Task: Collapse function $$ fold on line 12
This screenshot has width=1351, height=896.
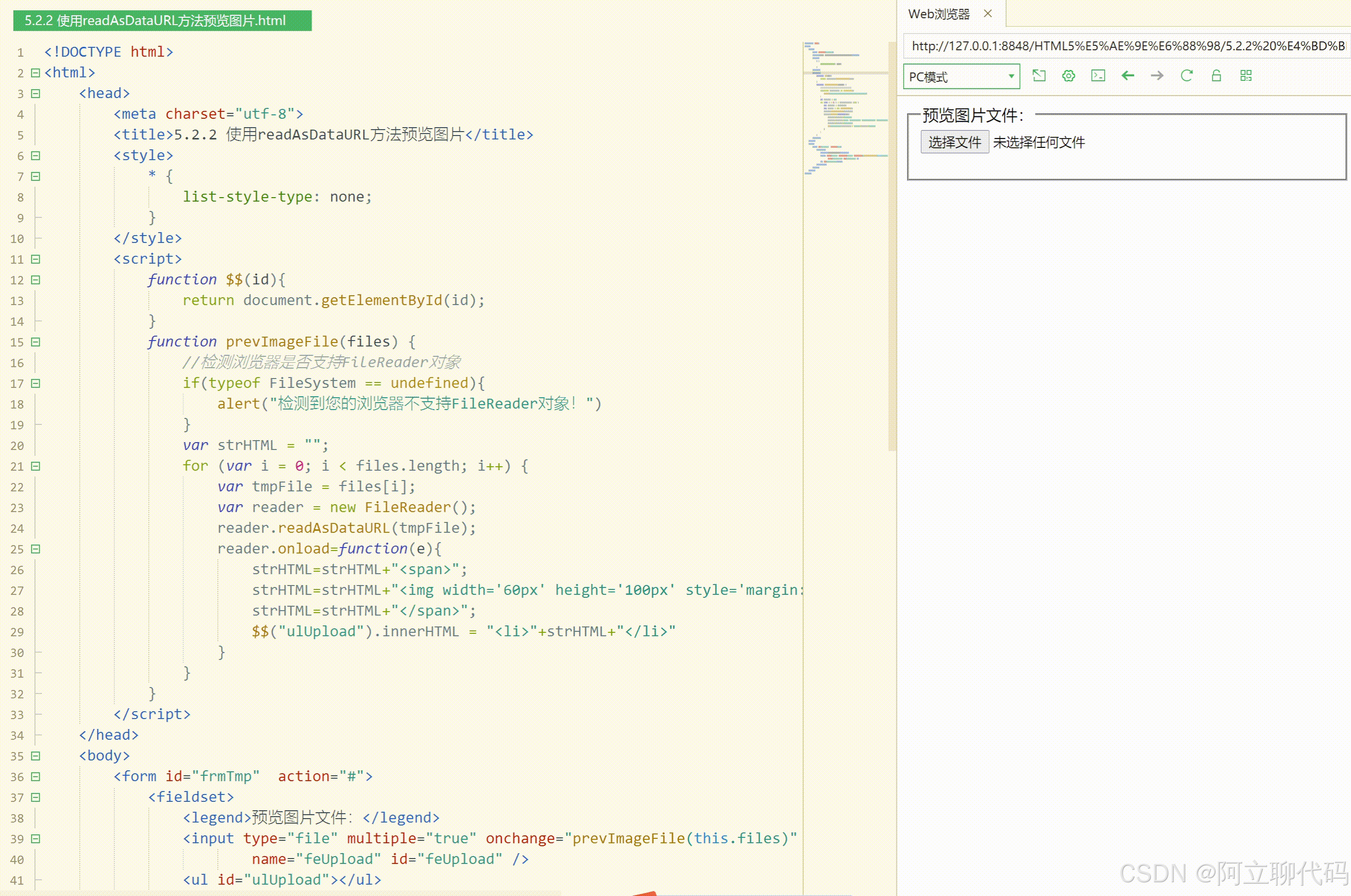Action: tap(36, 279)
